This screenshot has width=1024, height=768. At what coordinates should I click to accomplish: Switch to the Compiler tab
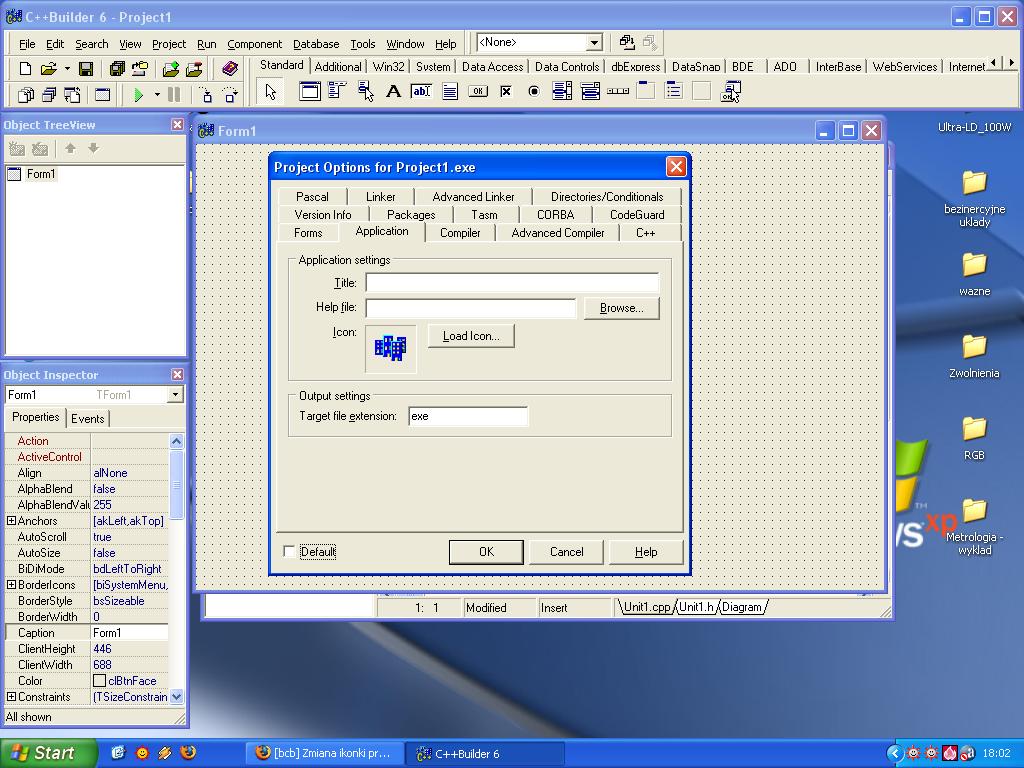(460, 233)
